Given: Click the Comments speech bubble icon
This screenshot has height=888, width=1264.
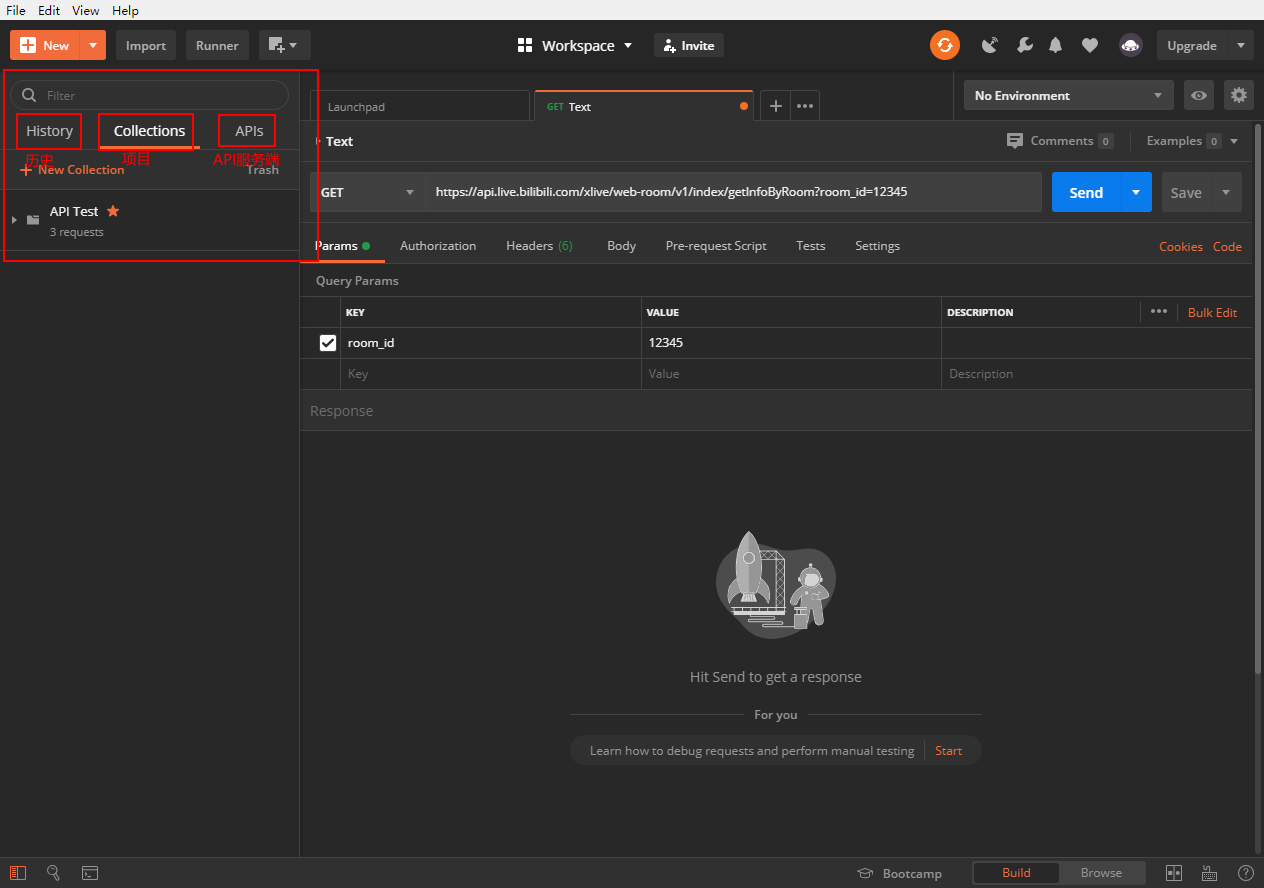Looking at the screenshot, I should click(1015, 141).
